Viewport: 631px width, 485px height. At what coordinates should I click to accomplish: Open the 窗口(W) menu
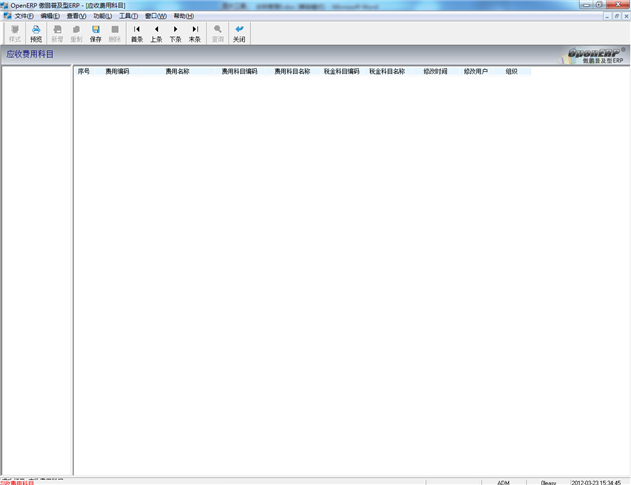156,16
